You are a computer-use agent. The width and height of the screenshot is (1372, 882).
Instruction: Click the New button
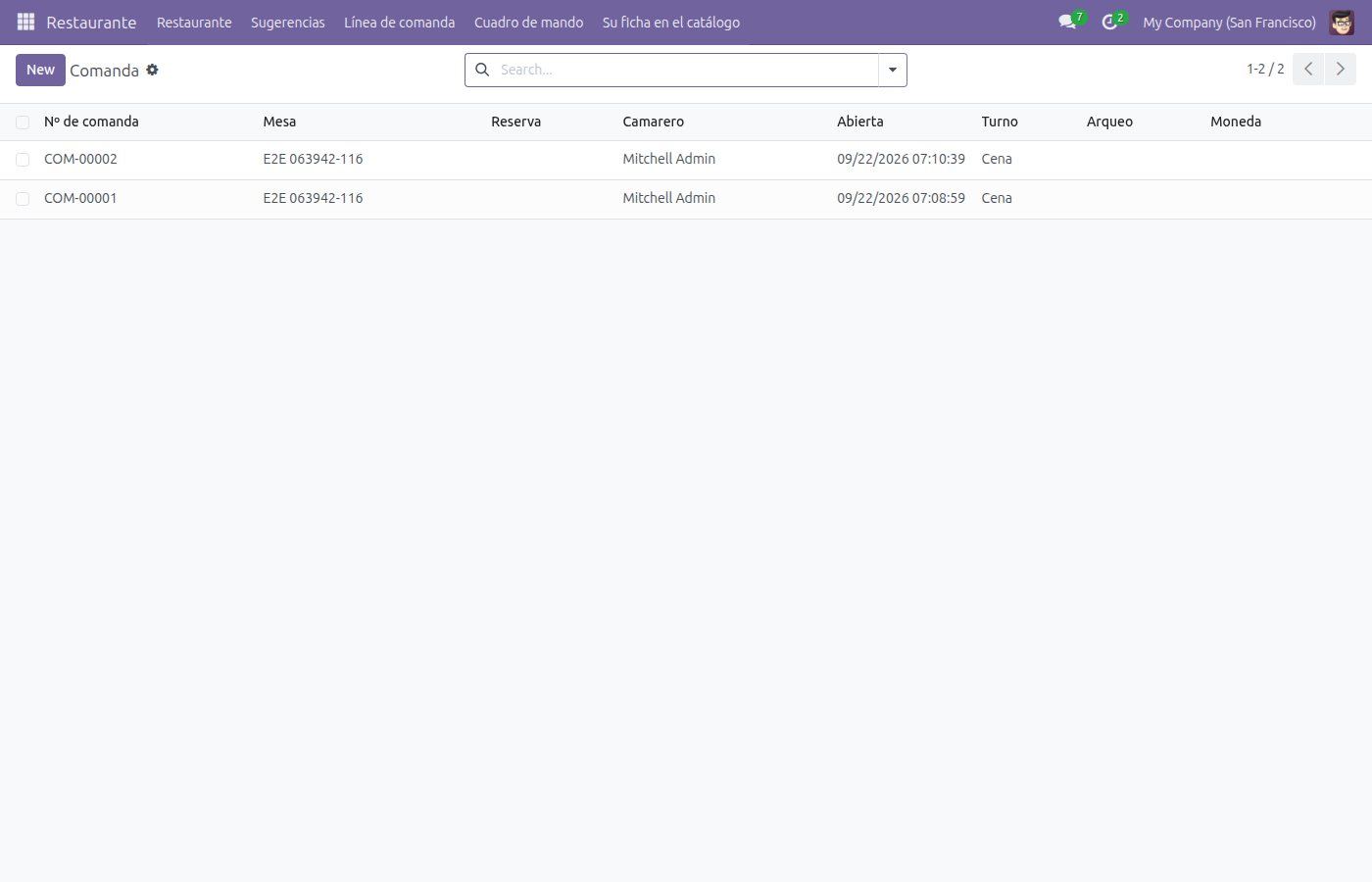pos(40,70)
